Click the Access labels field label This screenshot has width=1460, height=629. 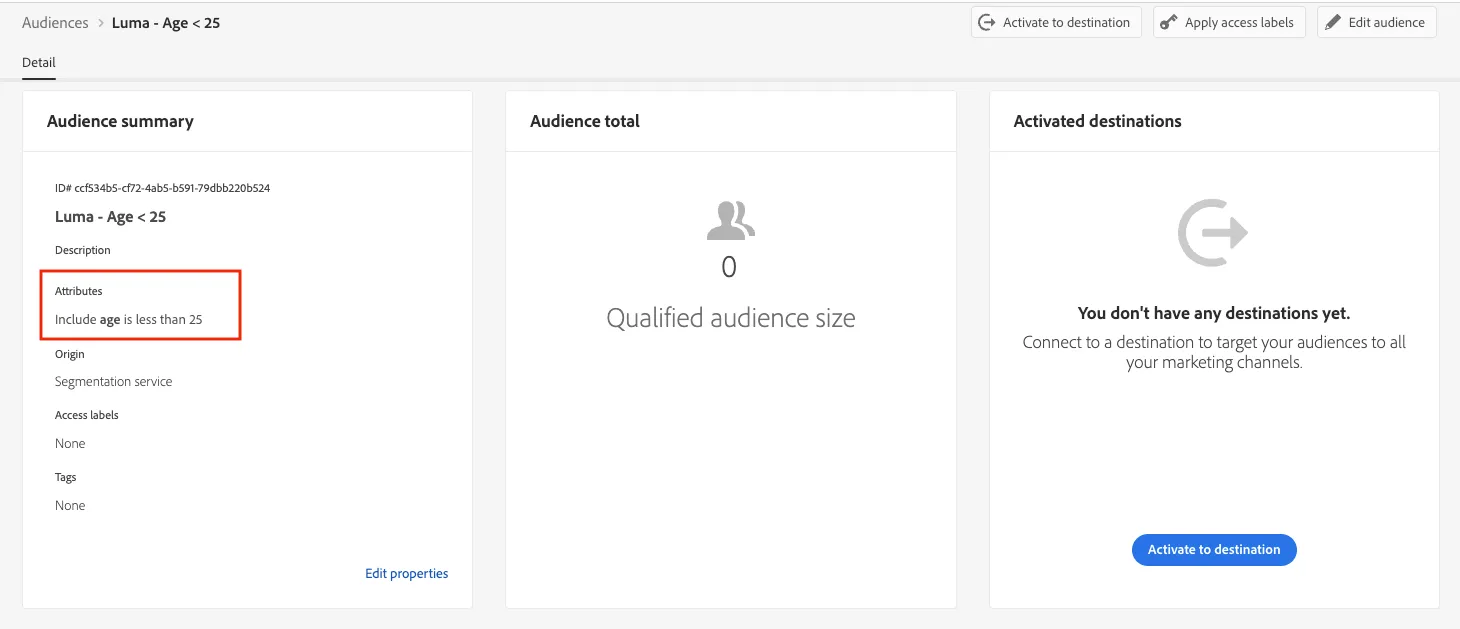(87, 415)
